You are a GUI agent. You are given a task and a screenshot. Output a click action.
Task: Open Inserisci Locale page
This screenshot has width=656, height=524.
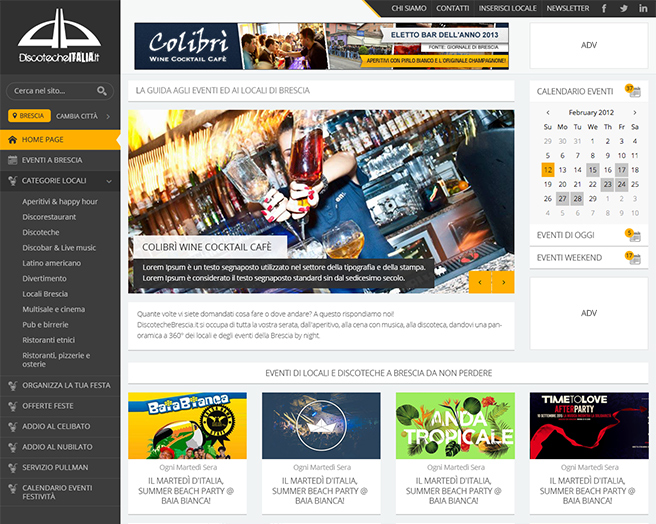tap(507, 8)
